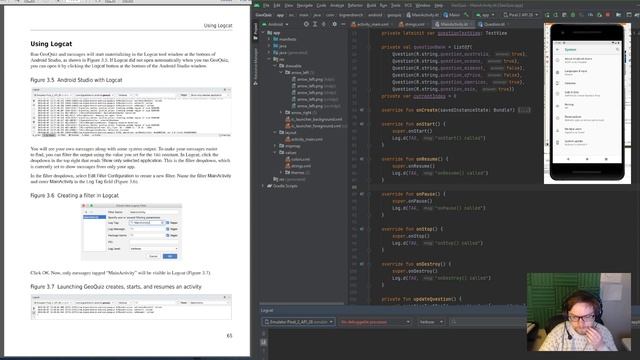The image size is (640, 360).
Task: Click the expand all icon in project panel
Action: pyautogui.click(x=315, y=24)
